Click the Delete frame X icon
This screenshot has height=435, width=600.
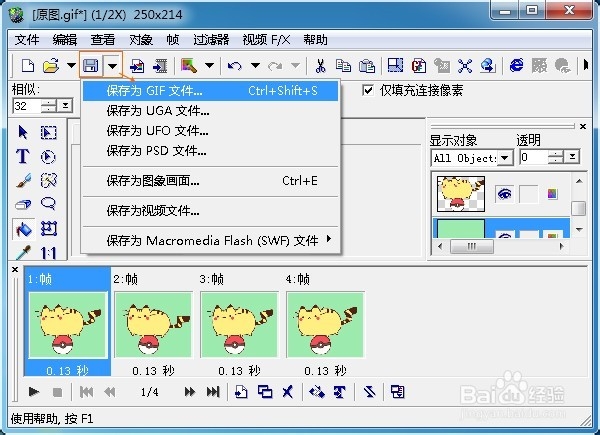click(x=288, y=392)
